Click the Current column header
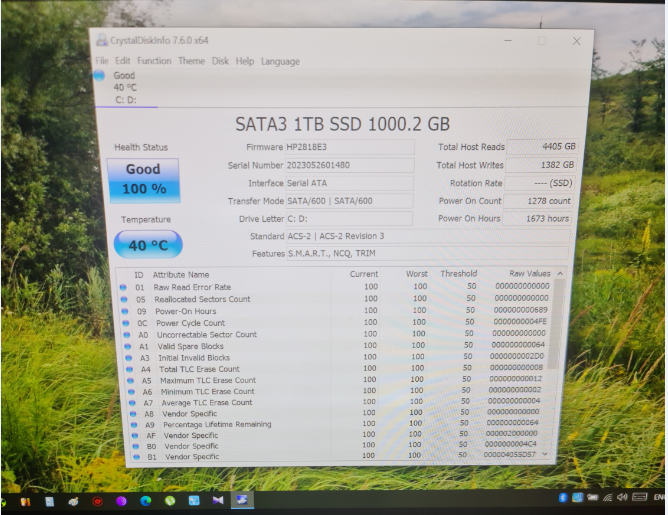This screenshot has height=515, width=668. tap(364, 274)
